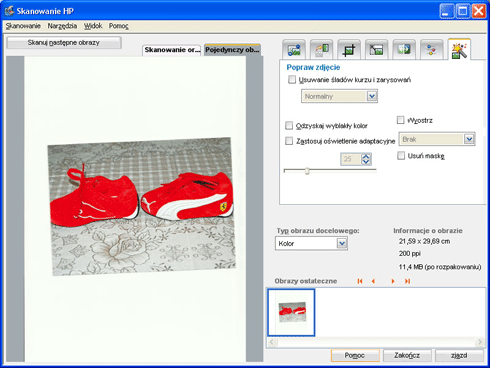Select the red shoes final image thumbnail
490x368 pixels.
[291, 312]
